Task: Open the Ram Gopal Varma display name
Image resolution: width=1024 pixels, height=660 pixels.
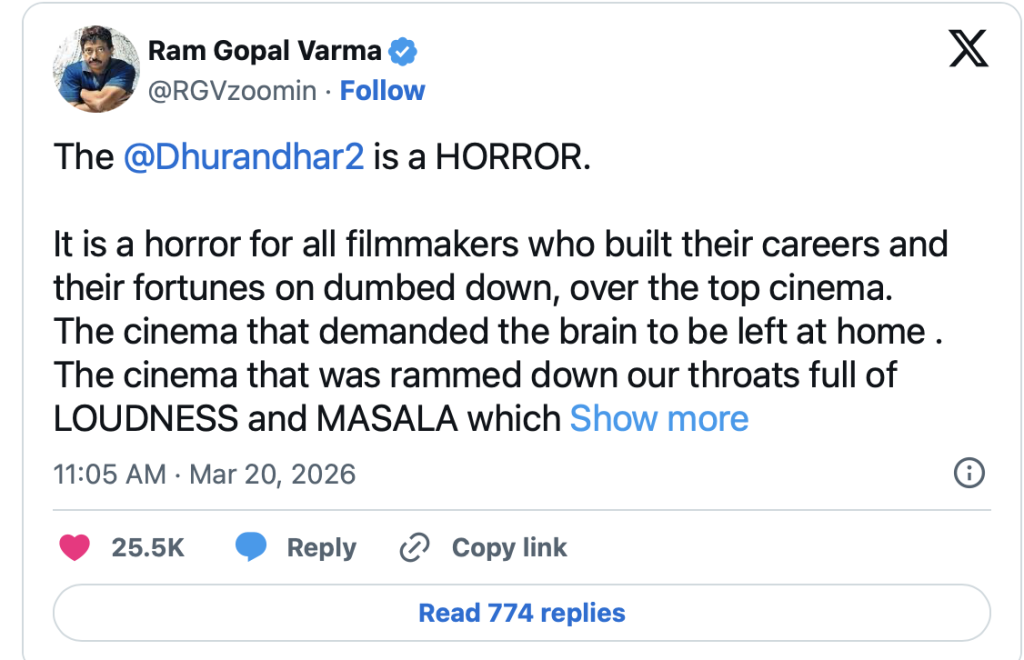Action: click(266, 51)
